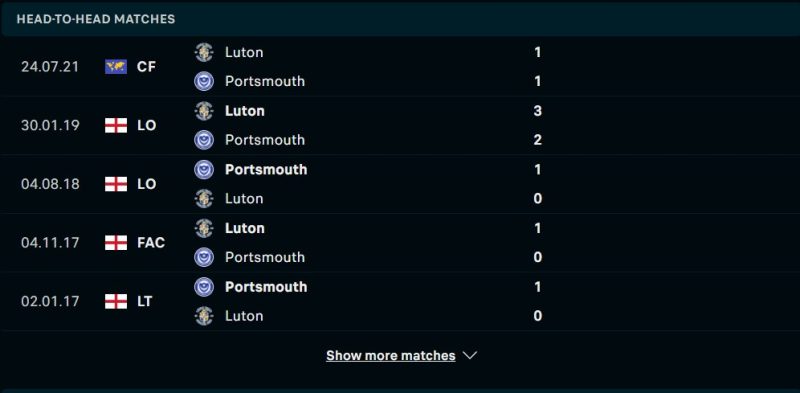Image resolution: width=800 pixels, height=393 pixels.
Task: Click the Show more matches link
Action: (x=390, y=355)
